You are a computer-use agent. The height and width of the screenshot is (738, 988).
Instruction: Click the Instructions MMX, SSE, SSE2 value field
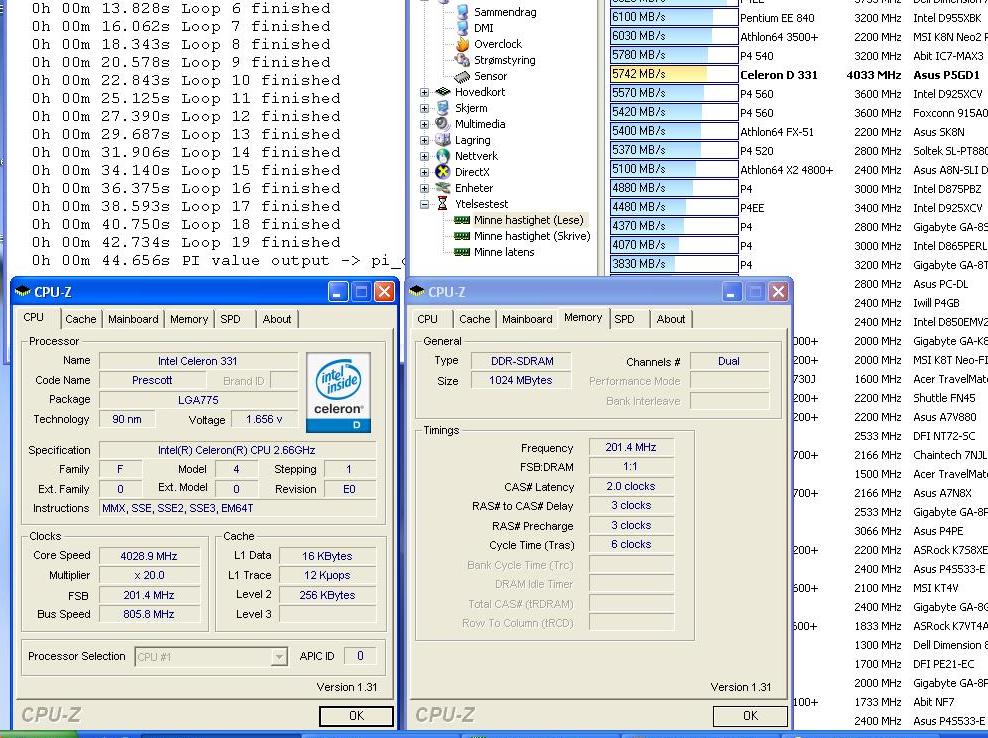238,508
